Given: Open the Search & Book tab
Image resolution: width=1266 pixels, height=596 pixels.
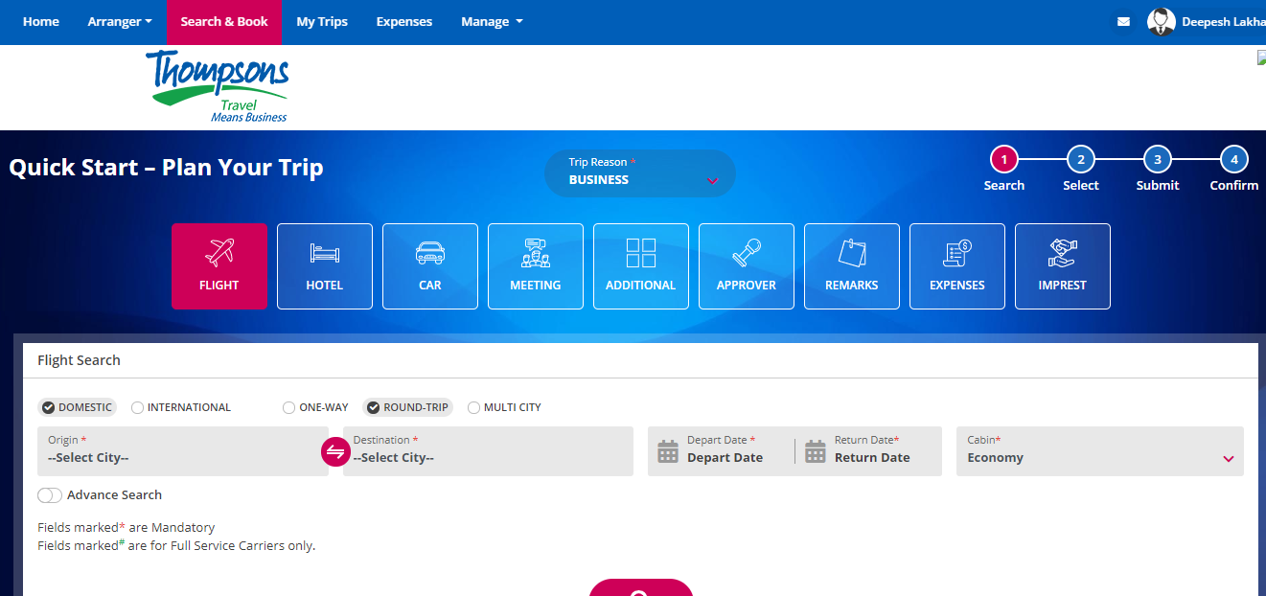Looking at the screenshot, I should [x=224, y=22].
